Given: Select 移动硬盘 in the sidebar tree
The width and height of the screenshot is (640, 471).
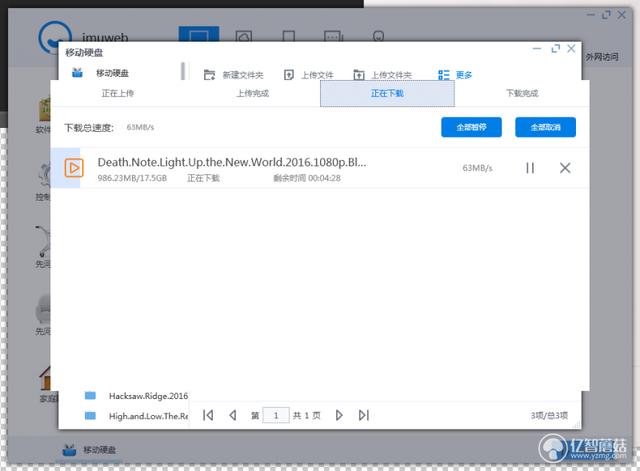Looking at the screenshot, I should [x=100, y=73].
